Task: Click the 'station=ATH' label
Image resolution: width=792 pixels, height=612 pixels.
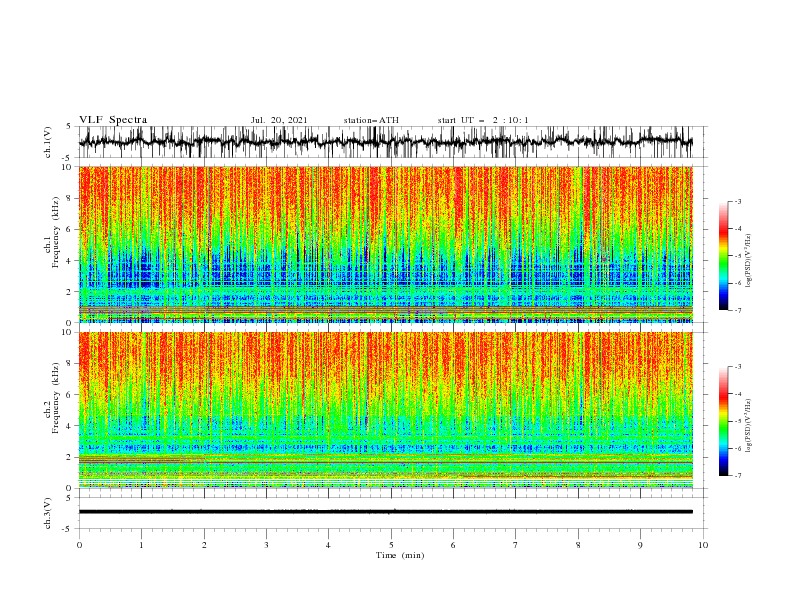Action: [x=371, y=120]
